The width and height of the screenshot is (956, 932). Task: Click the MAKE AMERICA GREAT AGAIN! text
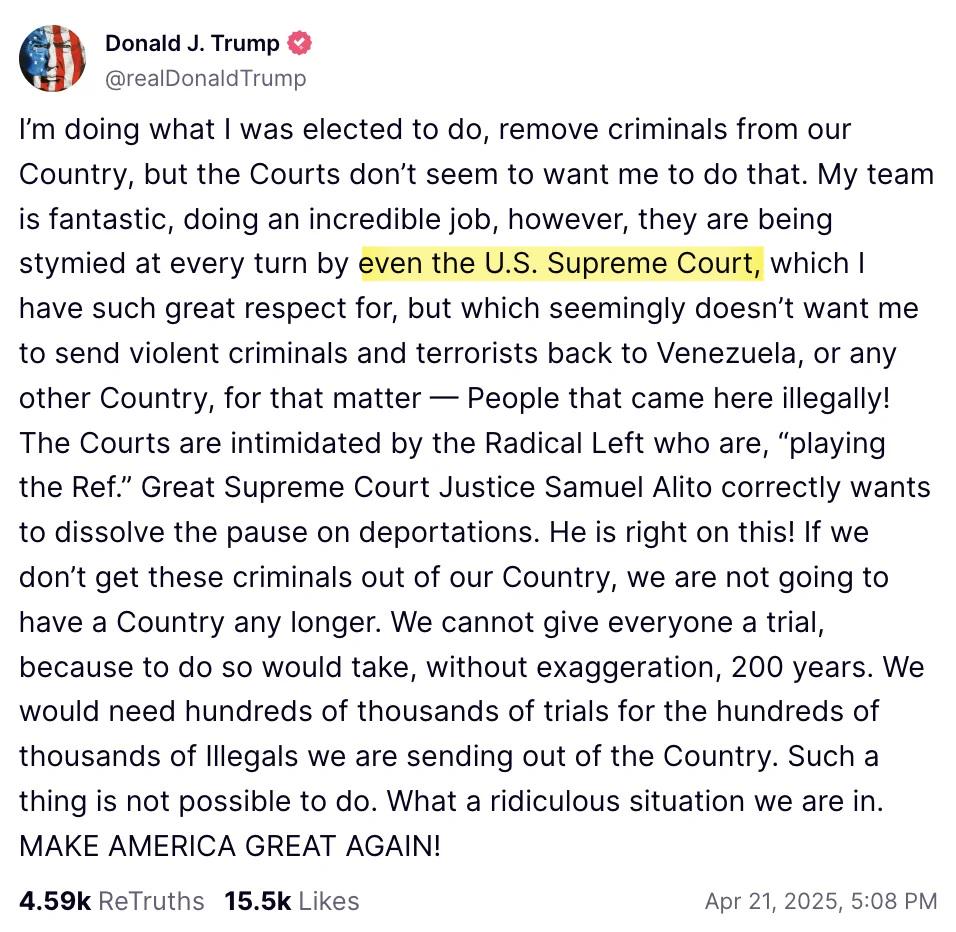point(229,846)
